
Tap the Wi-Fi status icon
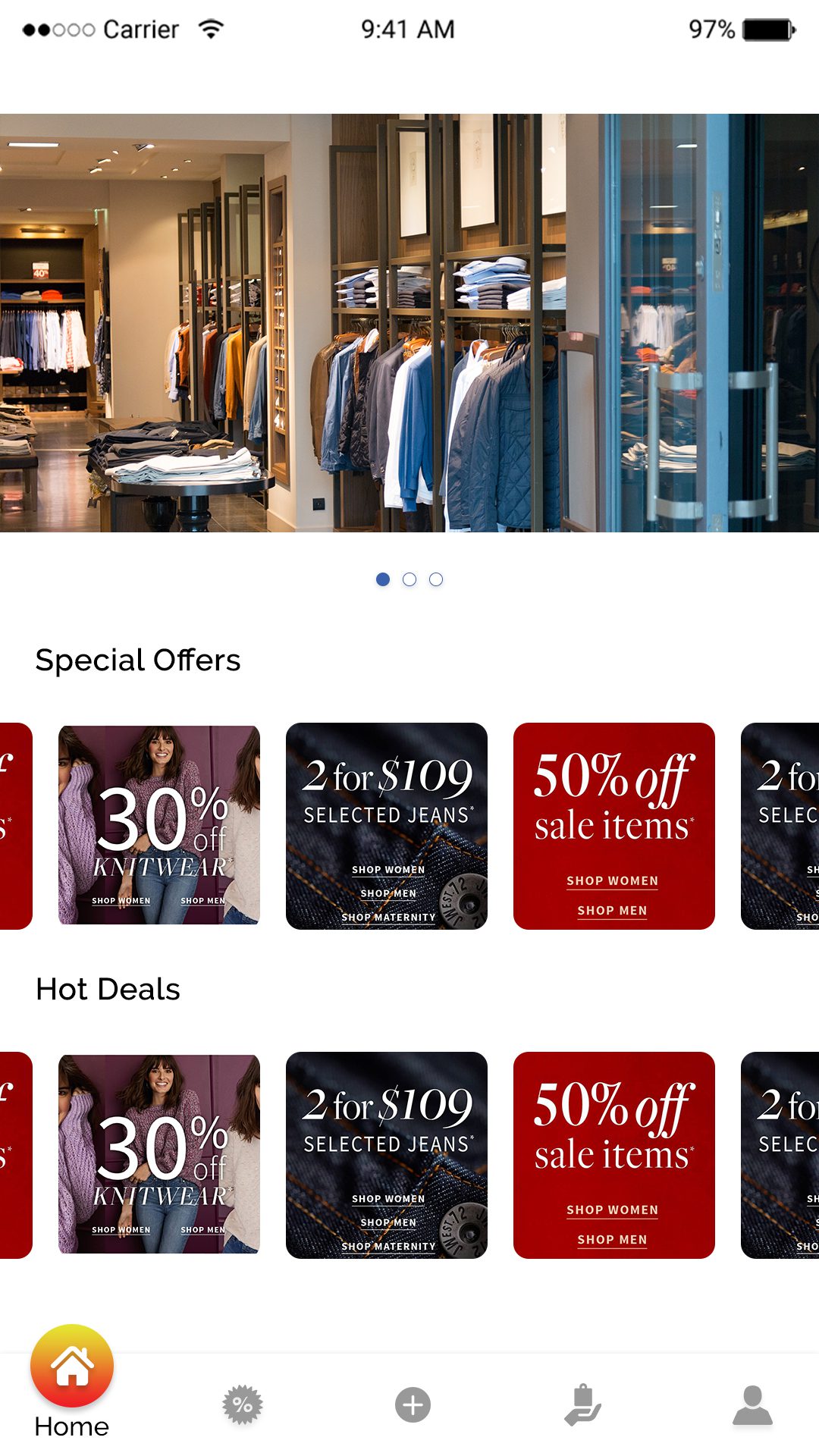coord(211,29)
